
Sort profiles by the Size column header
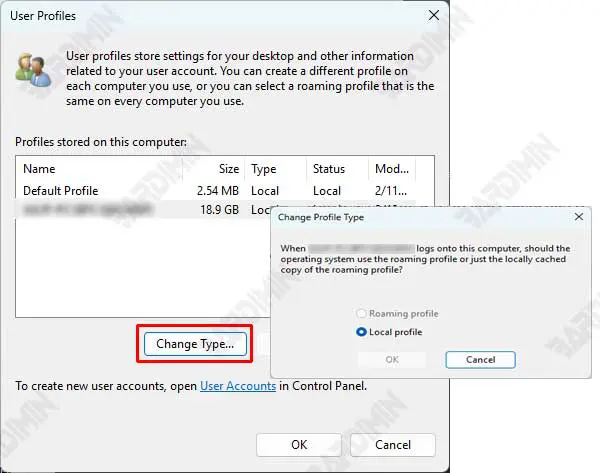(214, 169)
